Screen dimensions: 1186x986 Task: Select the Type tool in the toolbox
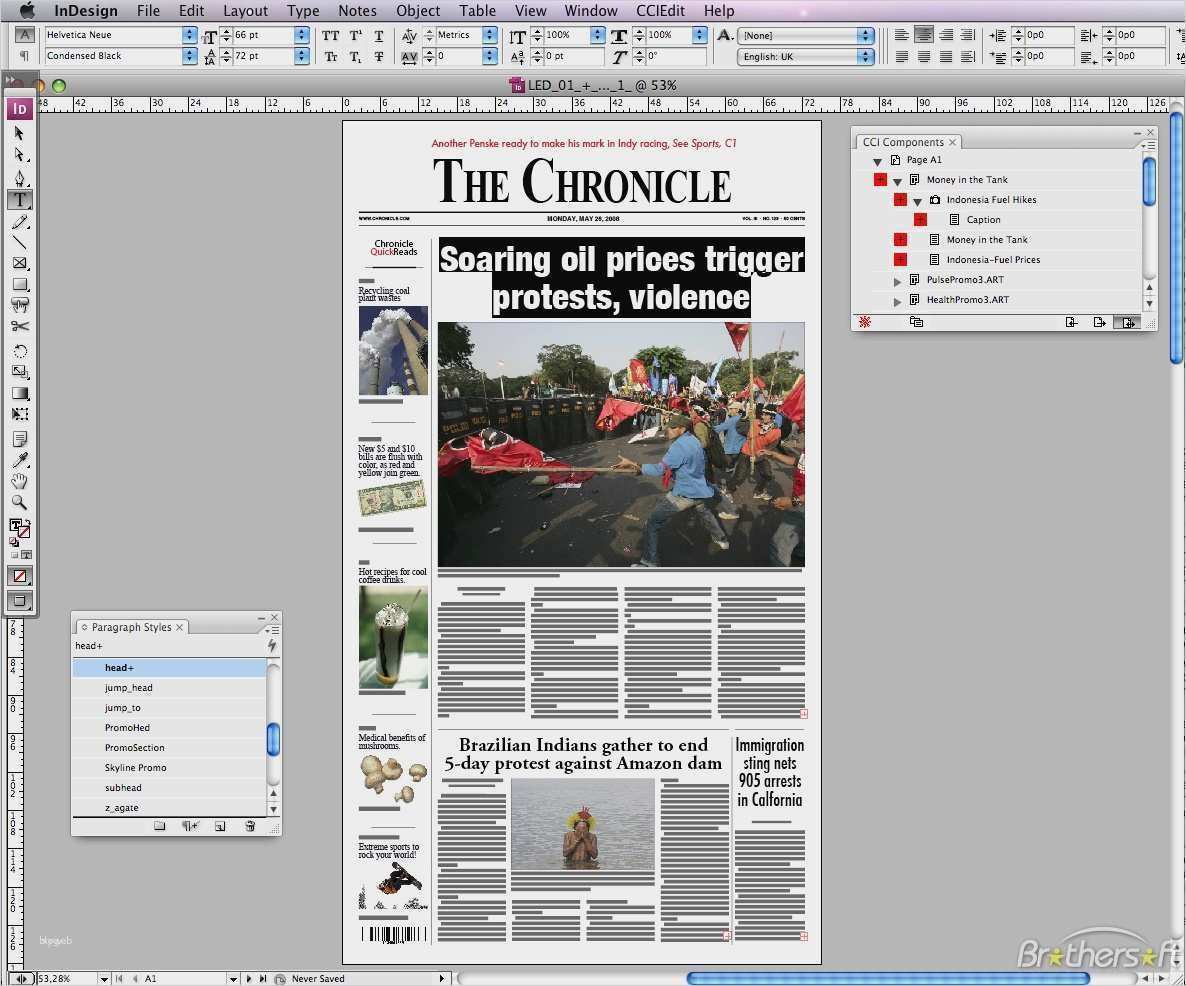click(19, 200)
